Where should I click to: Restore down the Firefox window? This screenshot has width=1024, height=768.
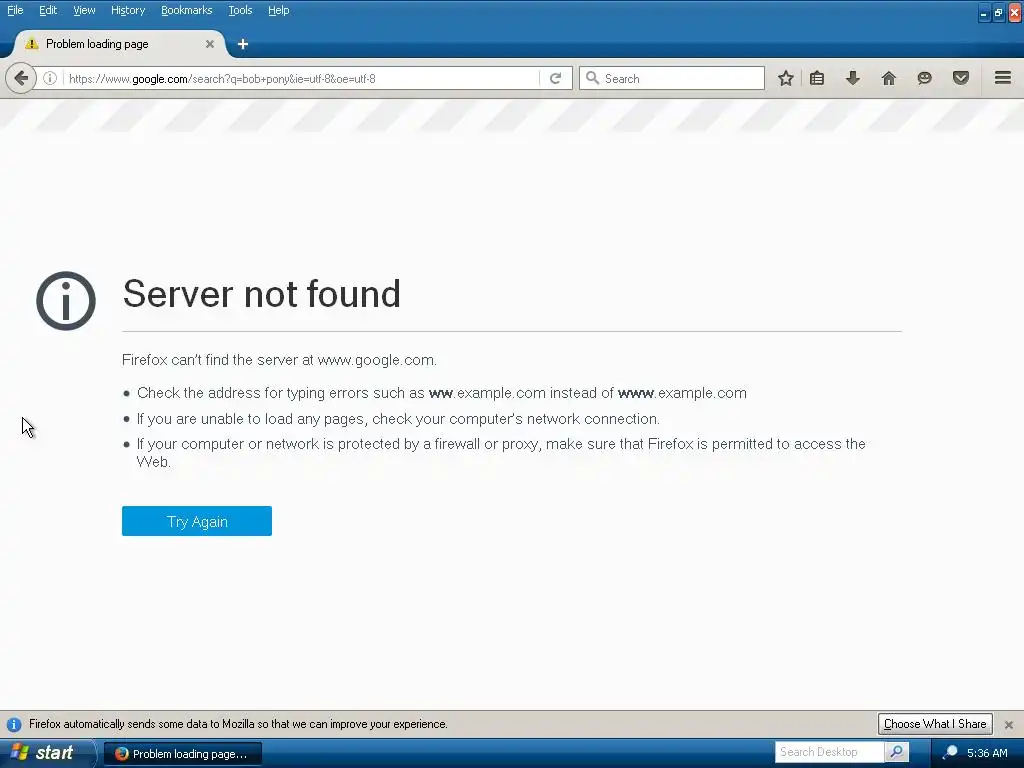(x=999, y=12)
